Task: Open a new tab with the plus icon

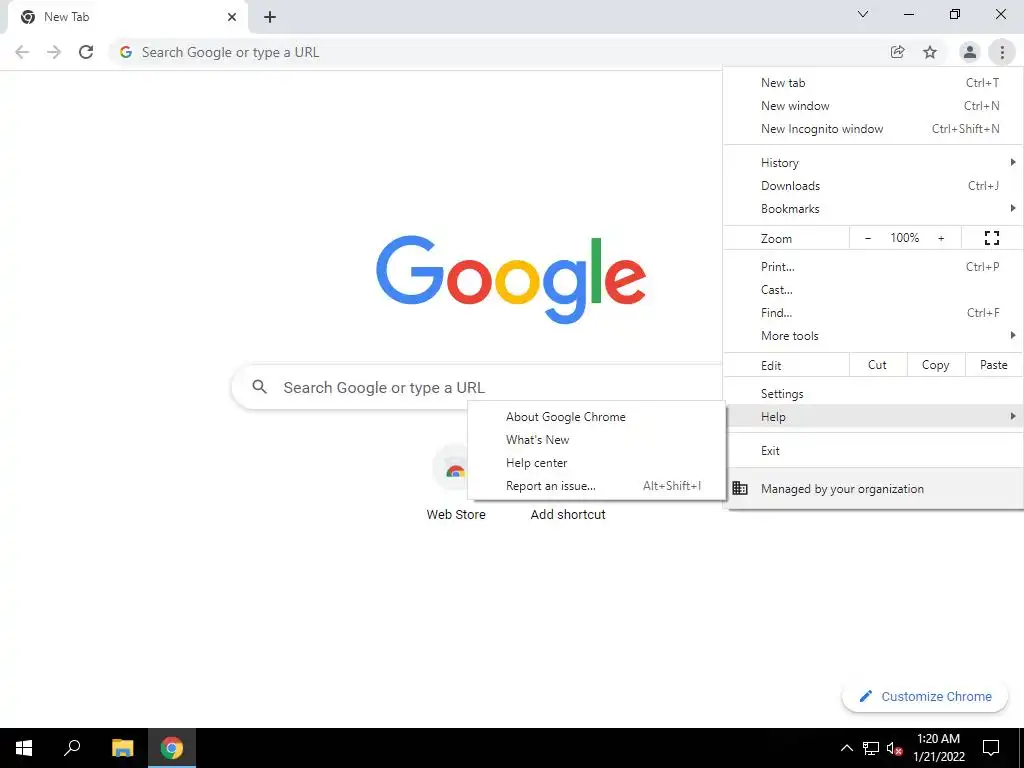Action: (270, 17)
